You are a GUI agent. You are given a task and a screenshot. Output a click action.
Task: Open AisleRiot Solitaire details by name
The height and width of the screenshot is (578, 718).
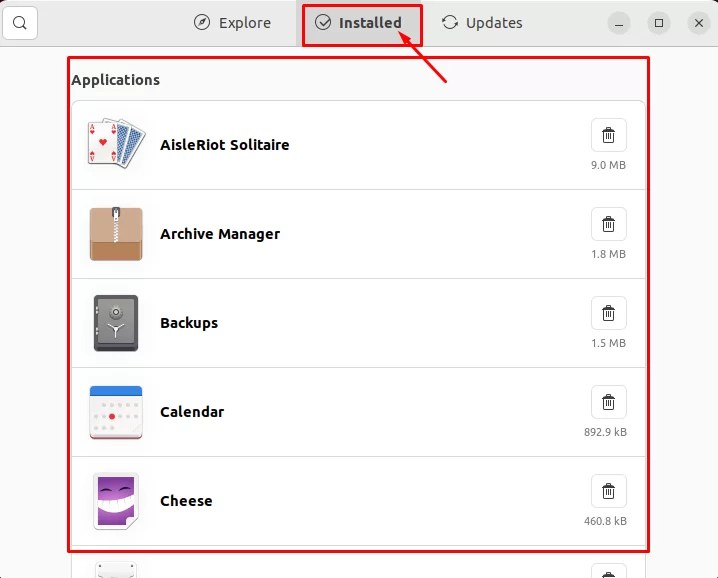(224, 145)
